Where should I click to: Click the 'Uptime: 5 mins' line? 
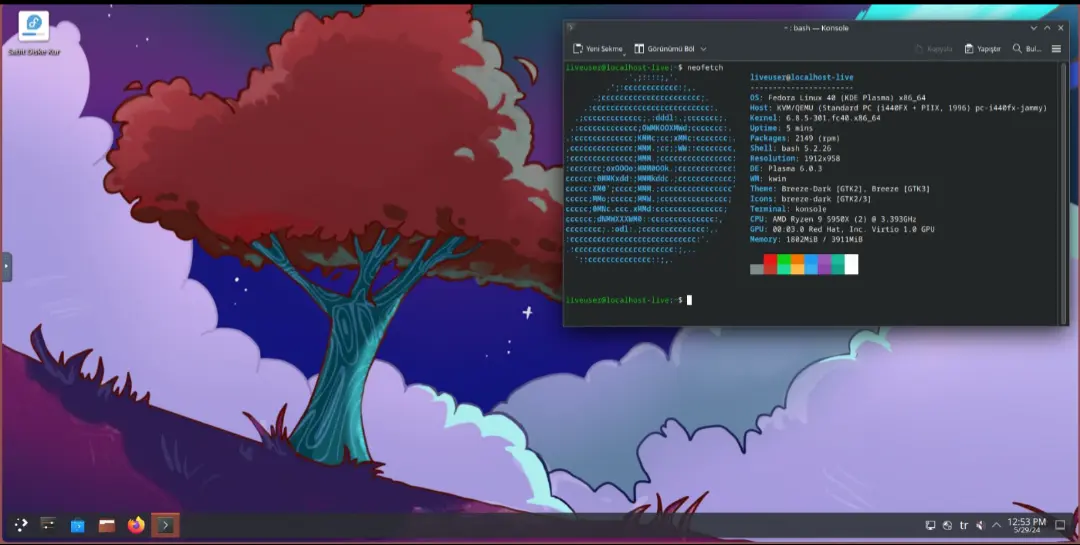[x=781, y=128]
